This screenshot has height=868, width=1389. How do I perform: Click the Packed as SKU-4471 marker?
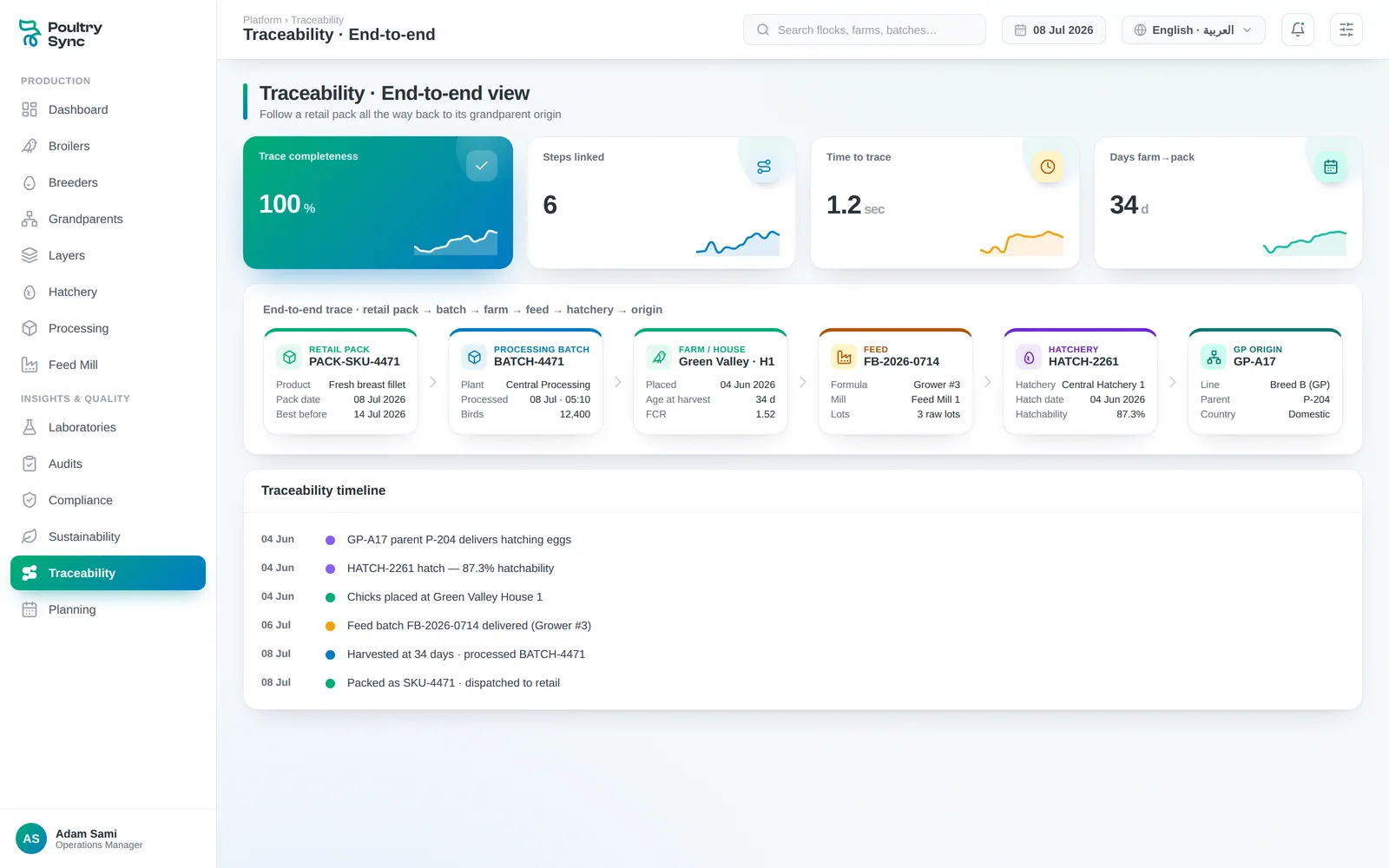tap(330, 683)
